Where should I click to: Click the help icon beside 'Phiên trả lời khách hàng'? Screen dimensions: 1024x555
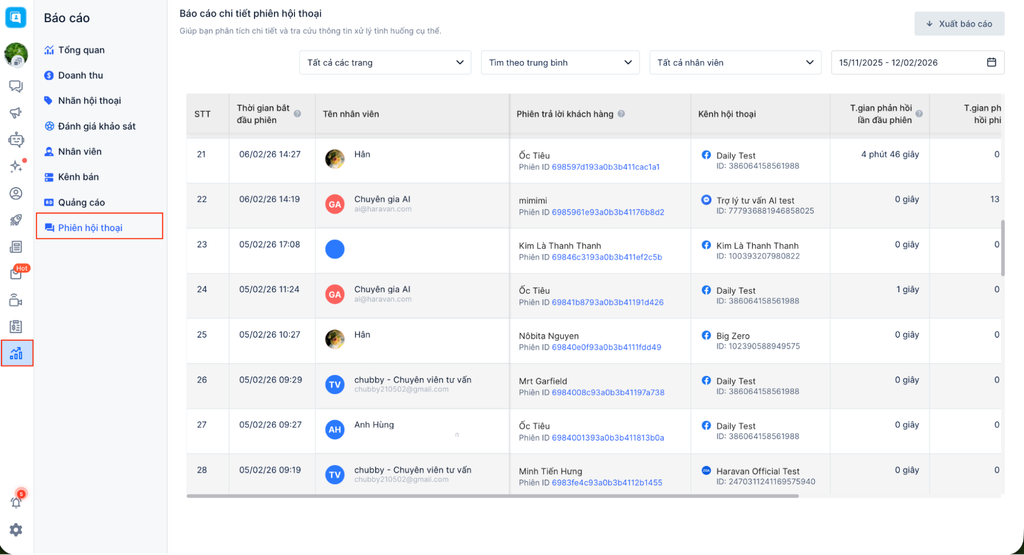[622, 114]
